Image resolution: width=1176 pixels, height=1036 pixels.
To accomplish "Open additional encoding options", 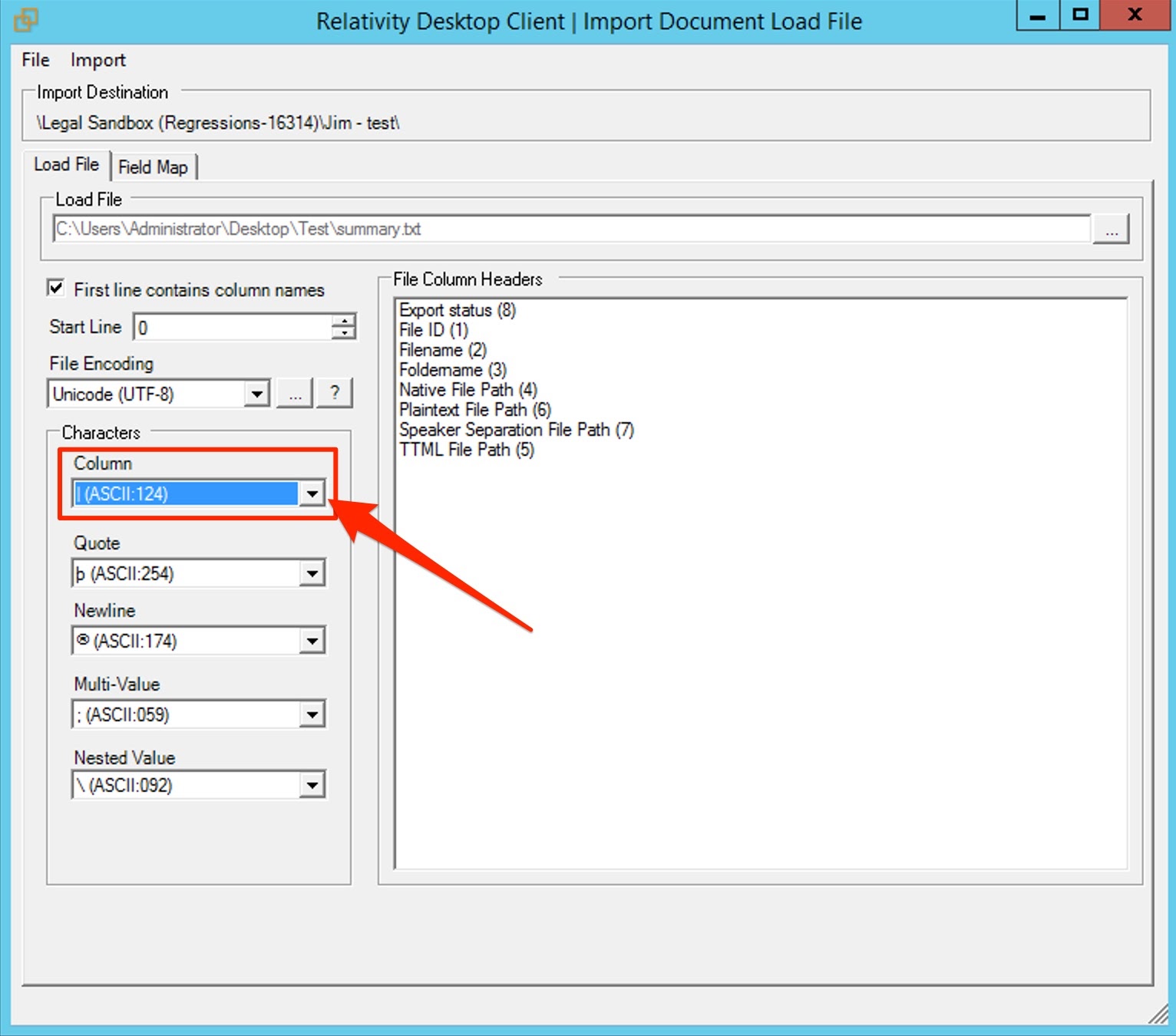I will click(x=294, y=393).
